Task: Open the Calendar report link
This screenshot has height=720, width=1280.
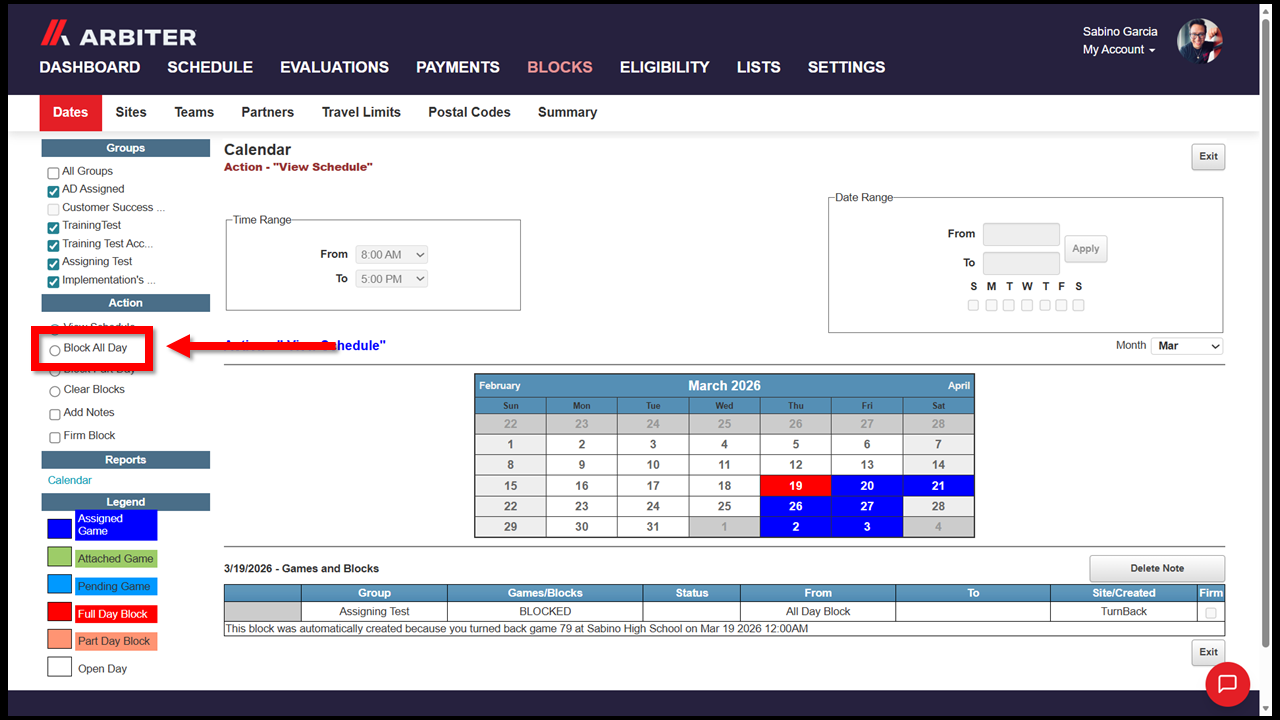Action: pyautogui.click(x=70, y=480)
